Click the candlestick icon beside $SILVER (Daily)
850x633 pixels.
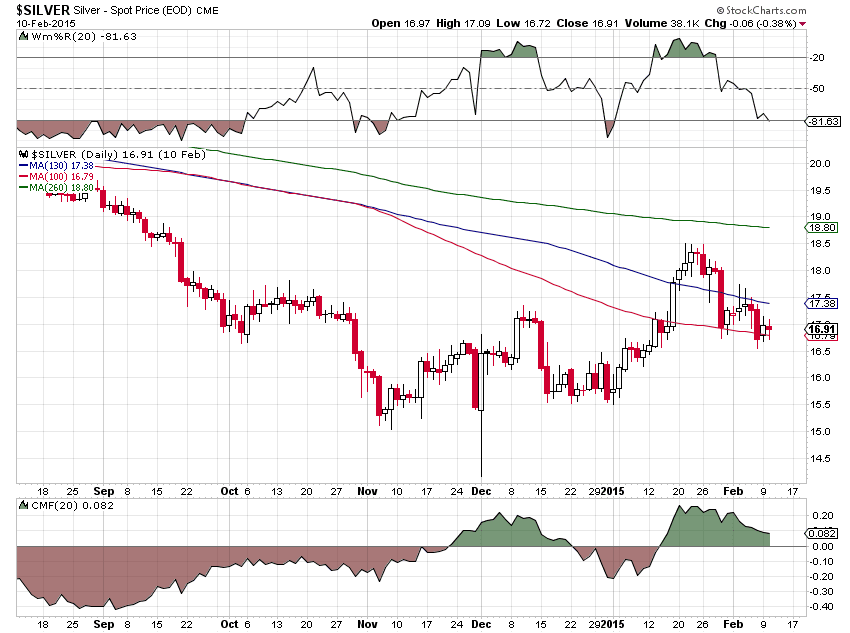click(x=23, y=154)
